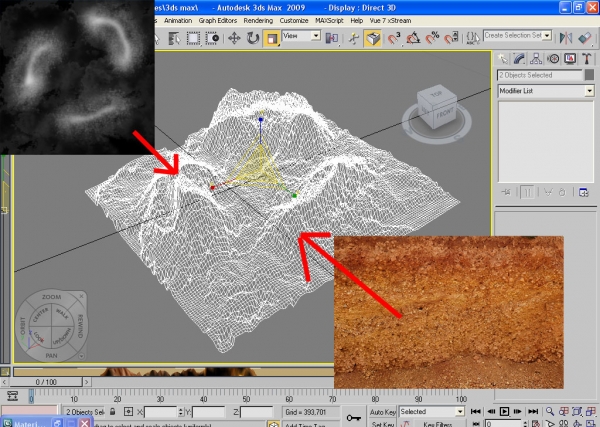This screenshot has height=427, width=600.
Task: Switch to the Create command panel tab
Action: (502, 59)
